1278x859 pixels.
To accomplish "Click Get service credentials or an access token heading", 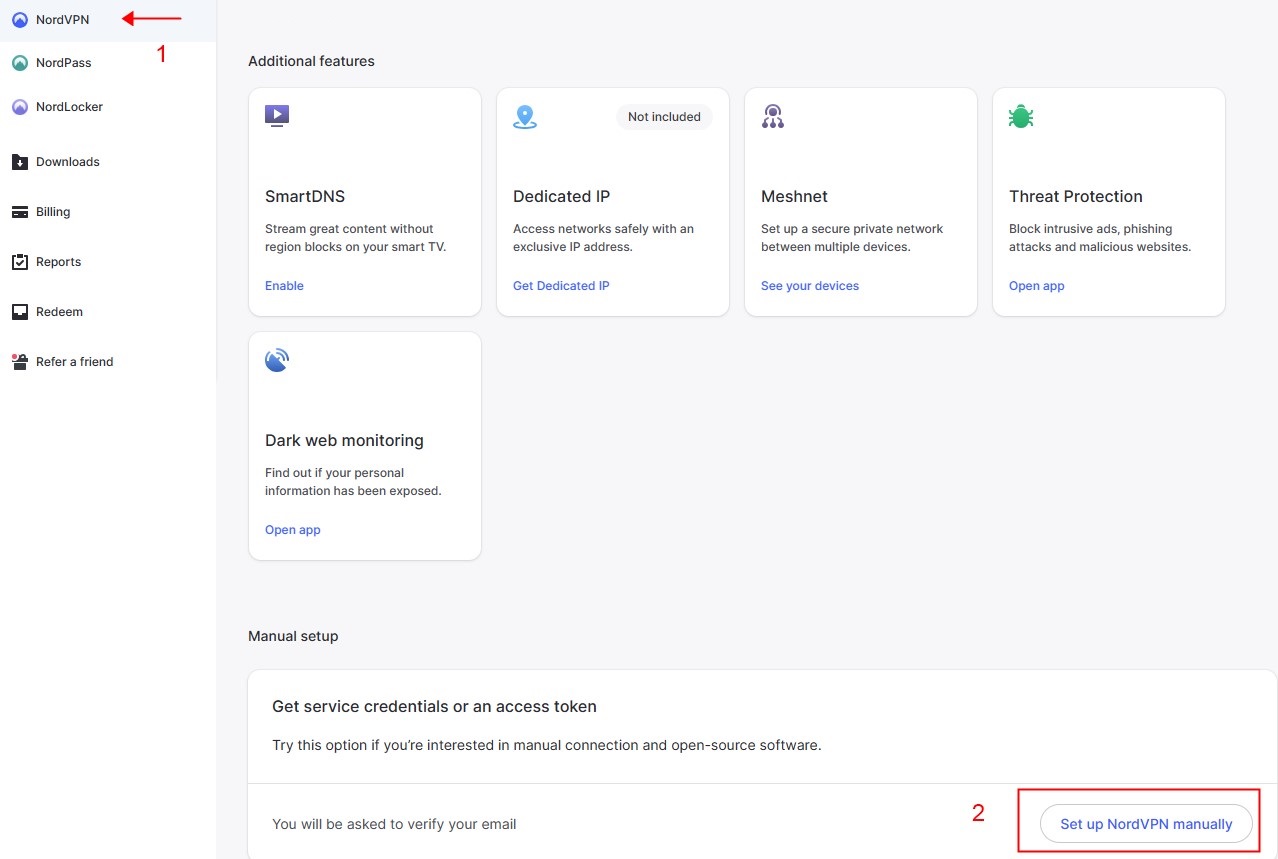I will tap(434, 707).
